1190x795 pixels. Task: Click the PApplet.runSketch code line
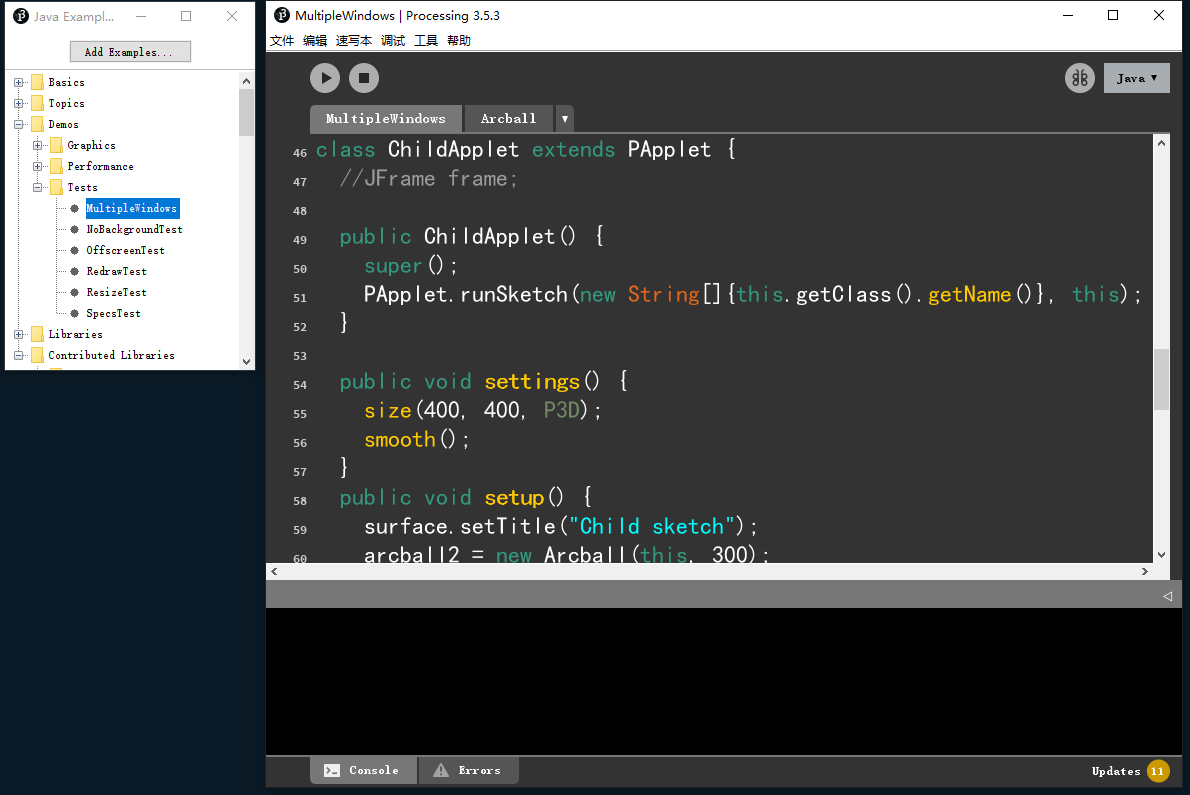tap(753, 294)
